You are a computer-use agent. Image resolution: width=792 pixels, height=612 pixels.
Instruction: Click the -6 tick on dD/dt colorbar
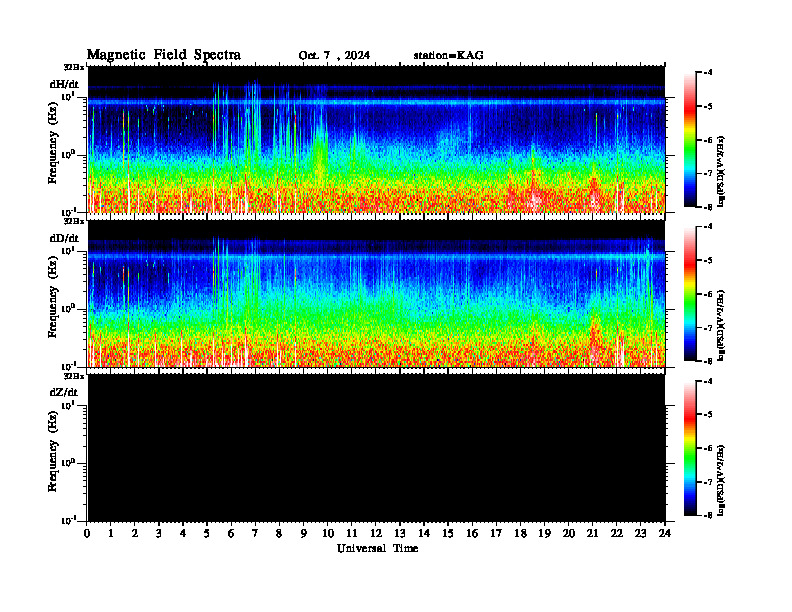click(708, 294)
